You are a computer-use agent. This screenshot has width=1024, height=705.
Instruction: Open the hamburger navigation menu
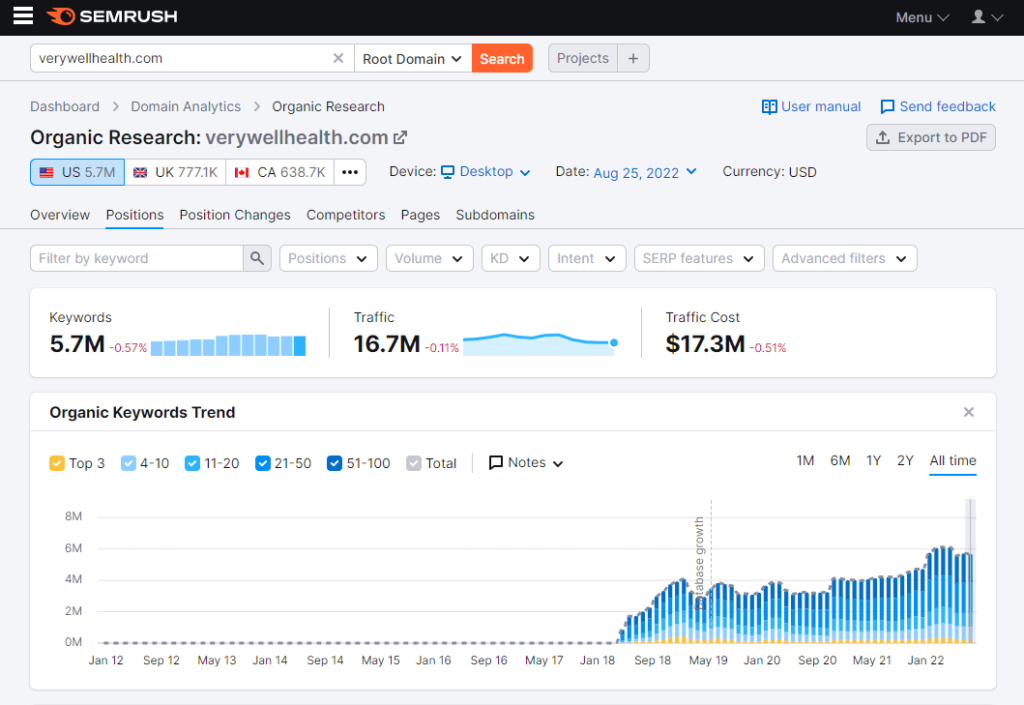pyautogui.click(x=22, y=16)
